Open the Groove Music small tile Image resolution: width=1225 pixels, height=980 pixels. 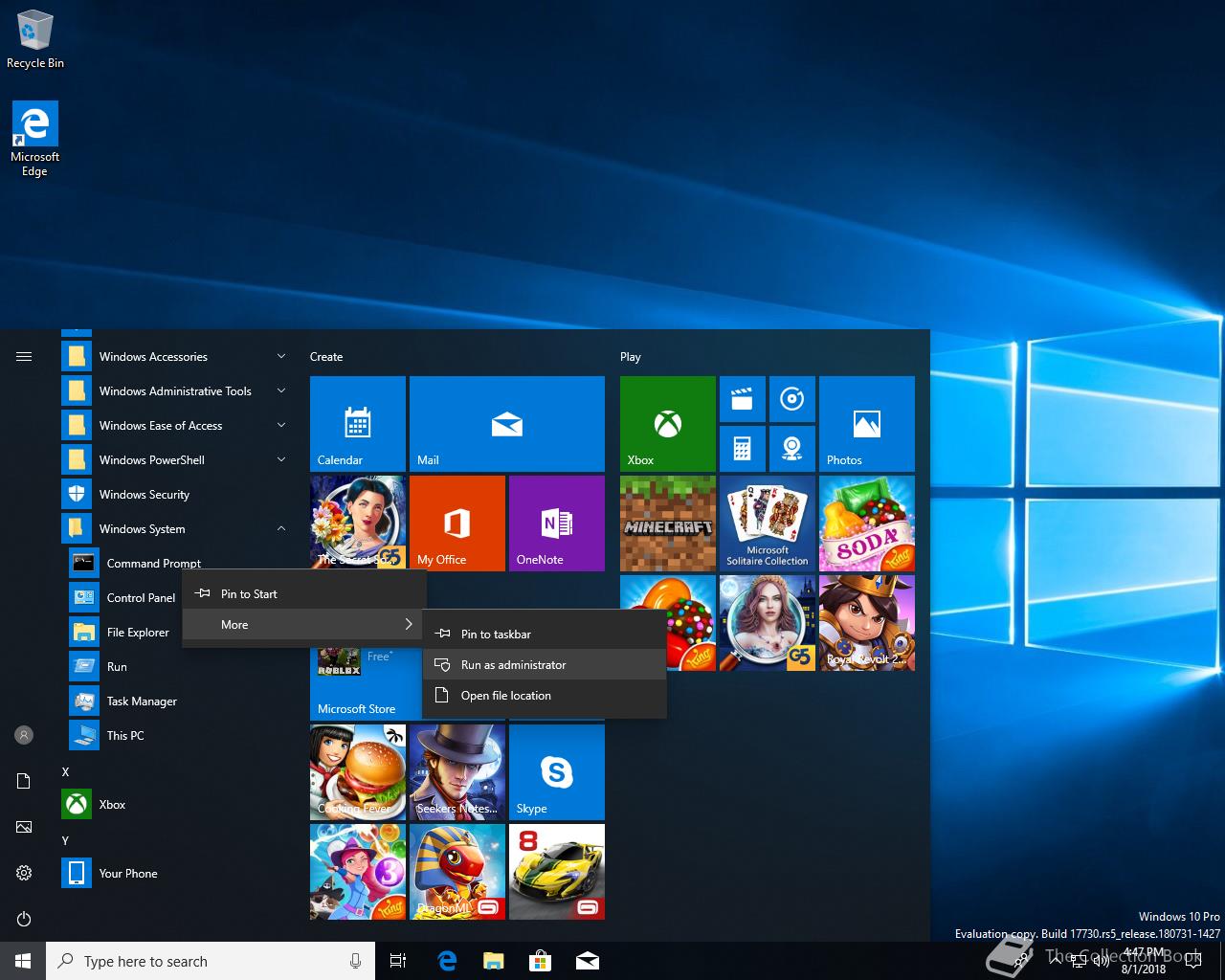click(791, 399)
